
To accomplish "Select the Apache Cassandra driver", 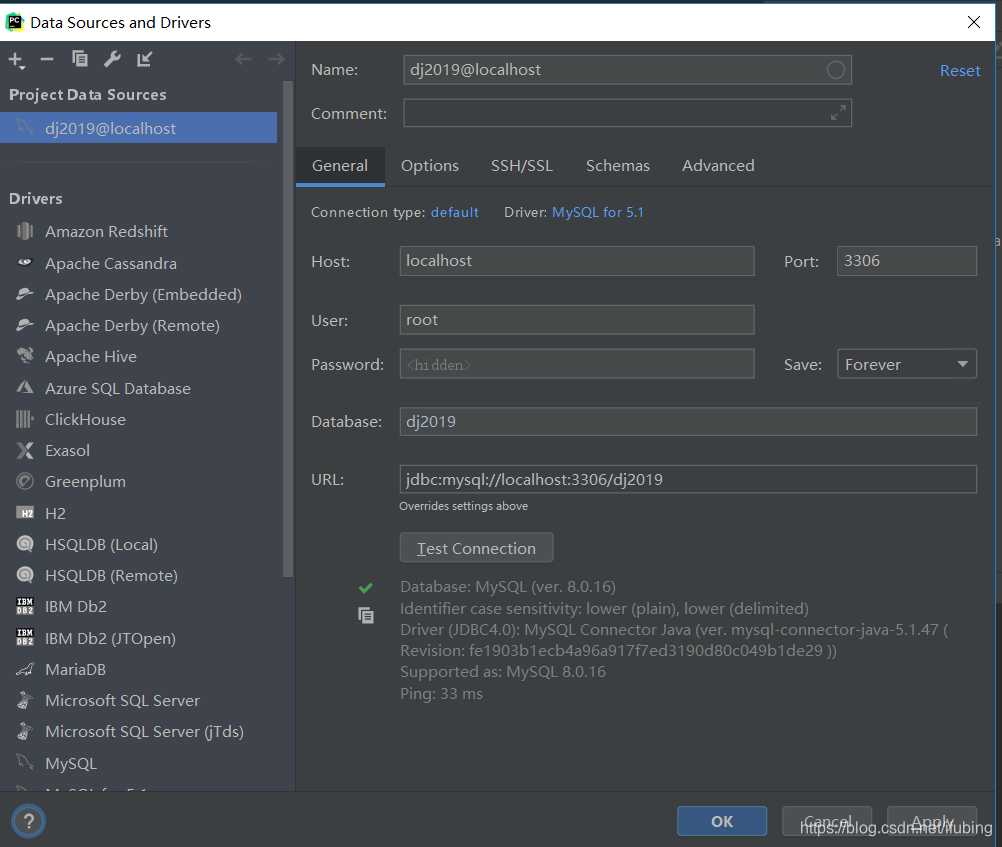I will coord(139,263).
